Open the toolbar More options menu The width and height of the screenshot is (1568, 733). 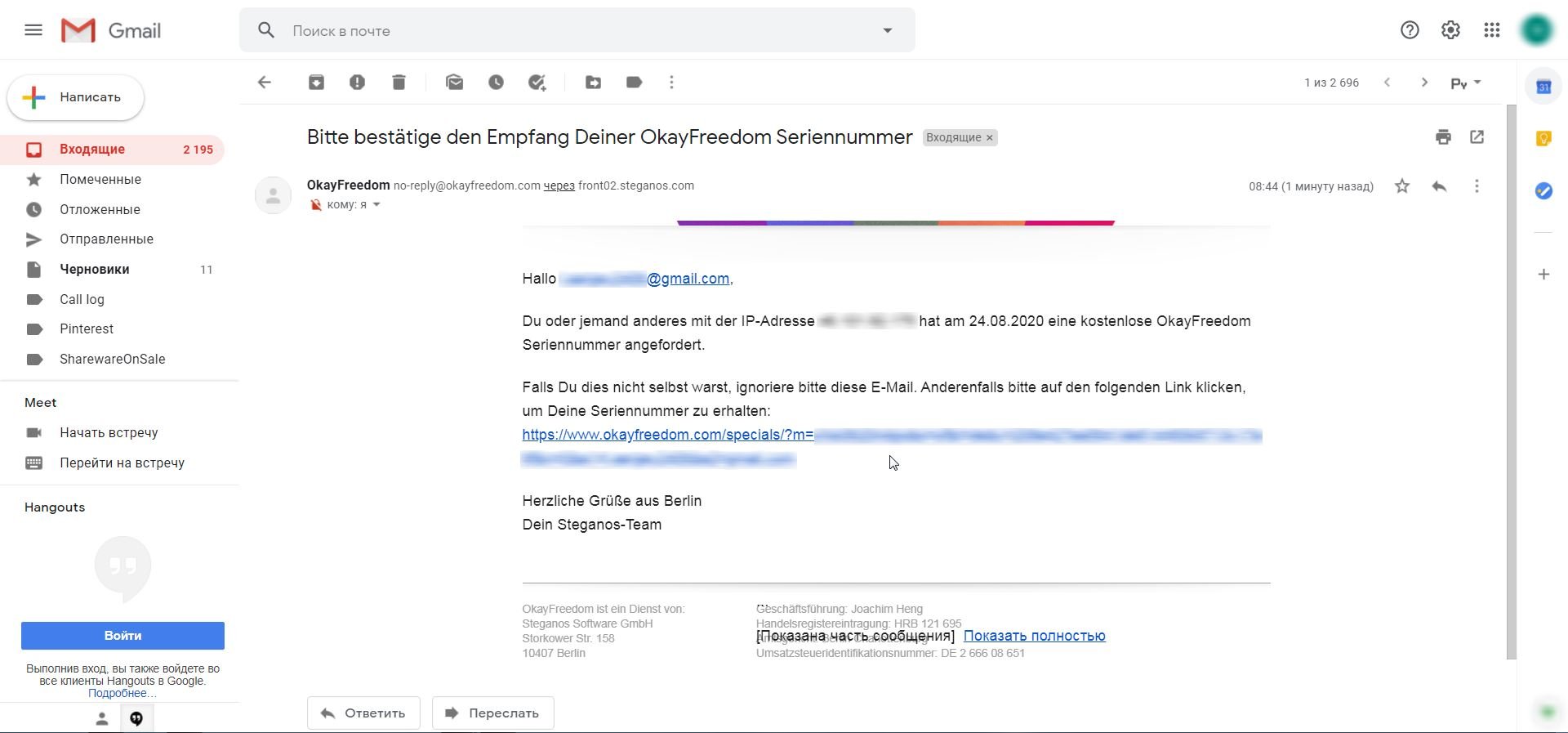click(x=671, y=83)
